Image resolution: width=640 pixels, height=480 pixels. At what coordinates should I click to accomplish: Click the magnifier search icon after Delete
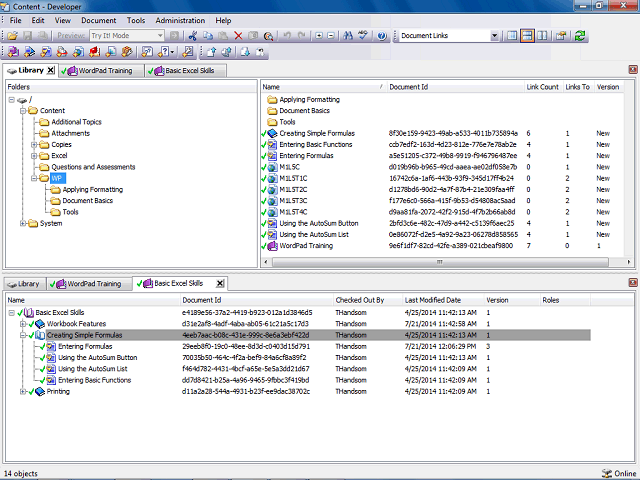tap(268, 36)
